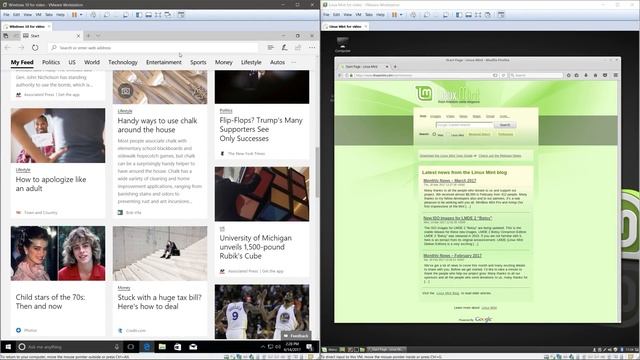The image size is (640, 360).
Task: Open Edge Share icon
Action: (x=298, y=48)
